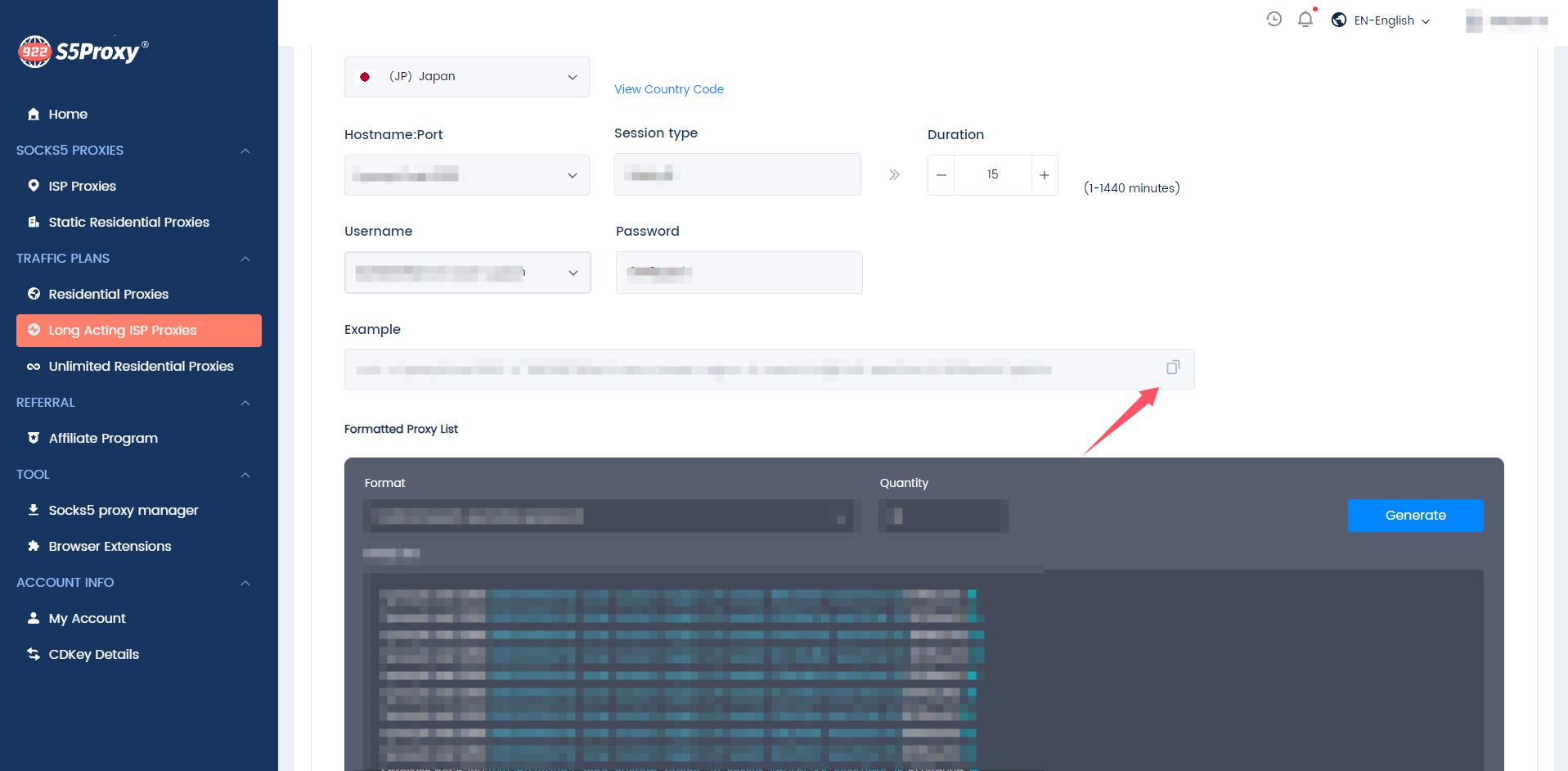Open the history clock icon
The width and height of the screenshot is (1568, 771).
[x=1274, y=19]
